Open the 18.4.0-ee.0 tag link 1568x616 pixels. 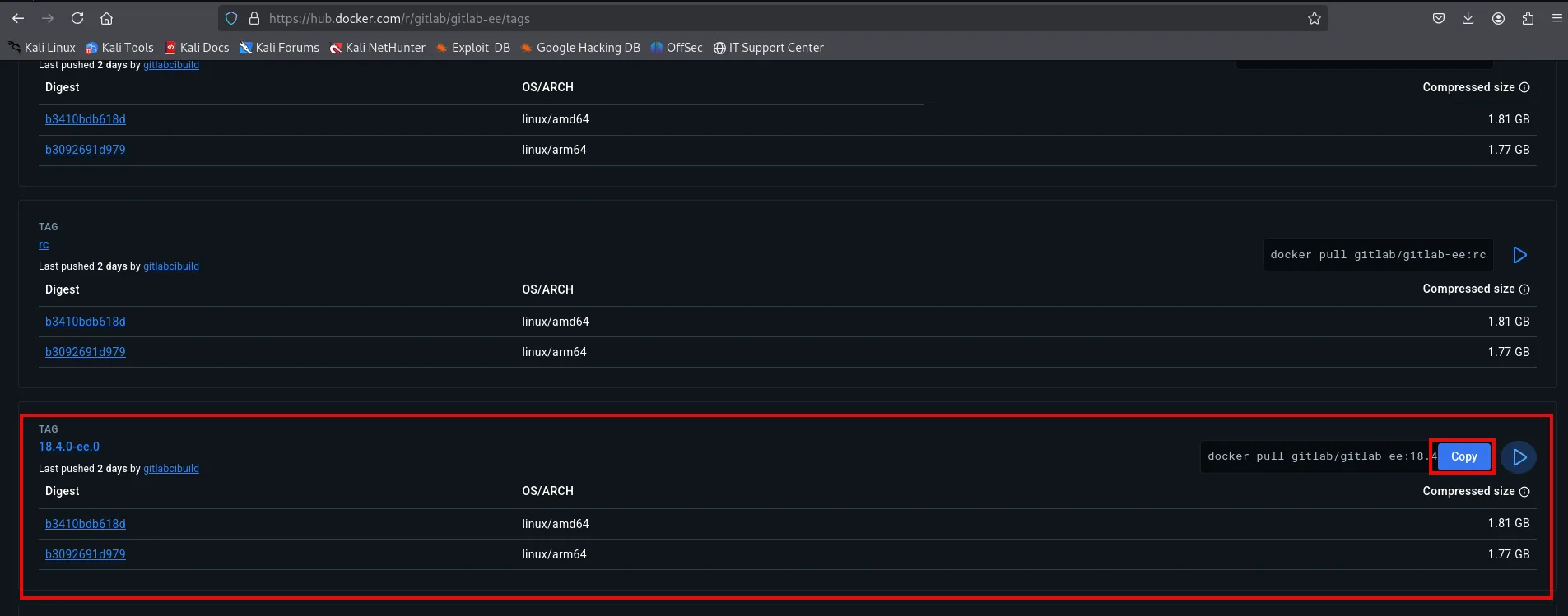coord(69,447)
